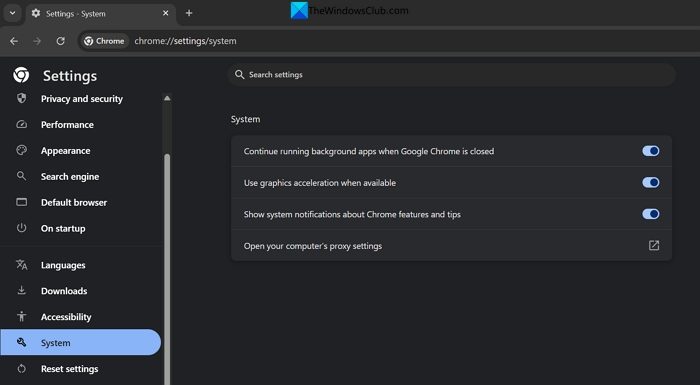Click the back navigation arrow
This screenshot has height=385, width=700.
[x=14, y=41]
